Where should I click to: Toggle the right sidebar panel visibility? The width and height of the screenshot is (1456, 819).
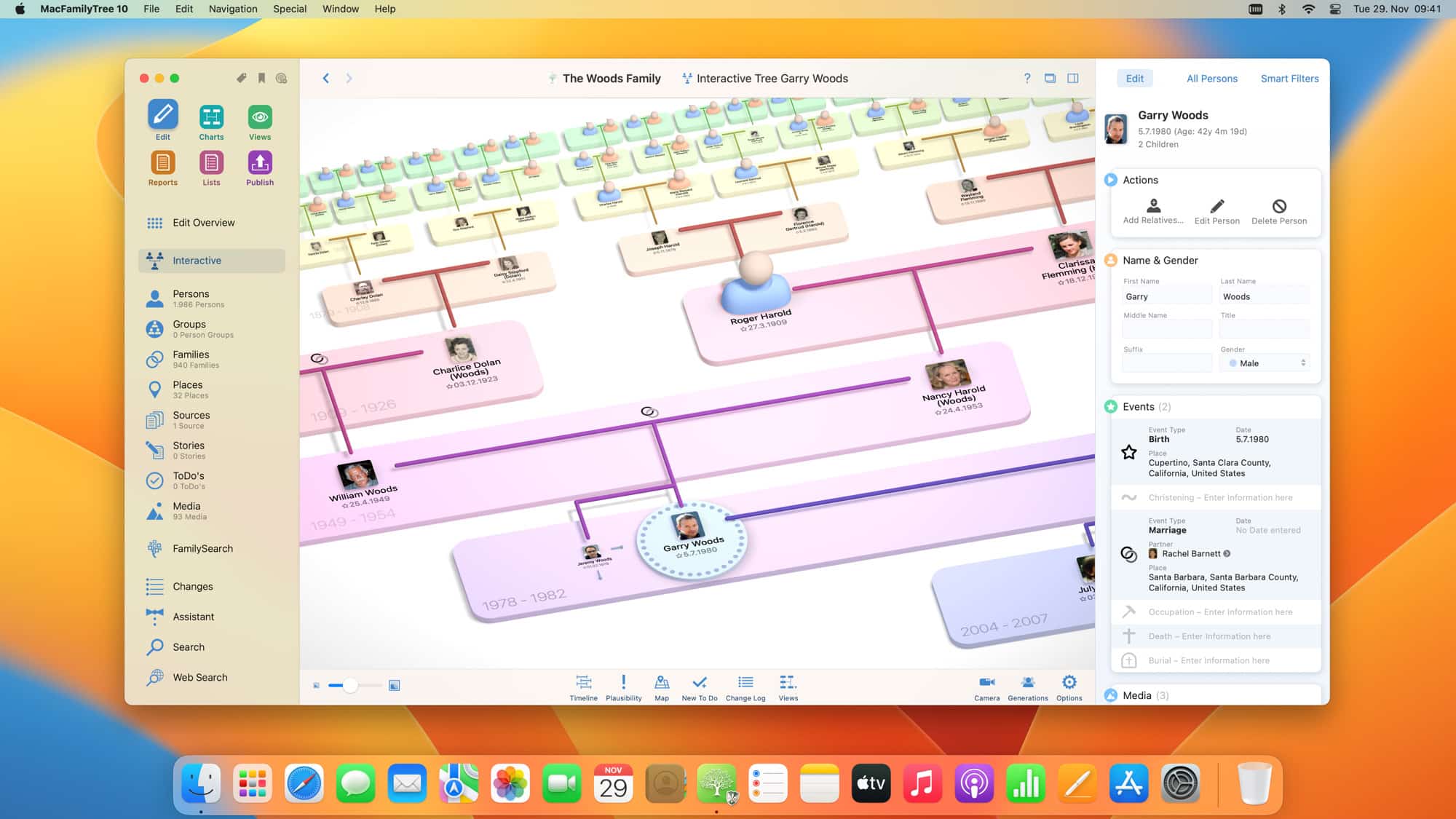click(1072, 79)
